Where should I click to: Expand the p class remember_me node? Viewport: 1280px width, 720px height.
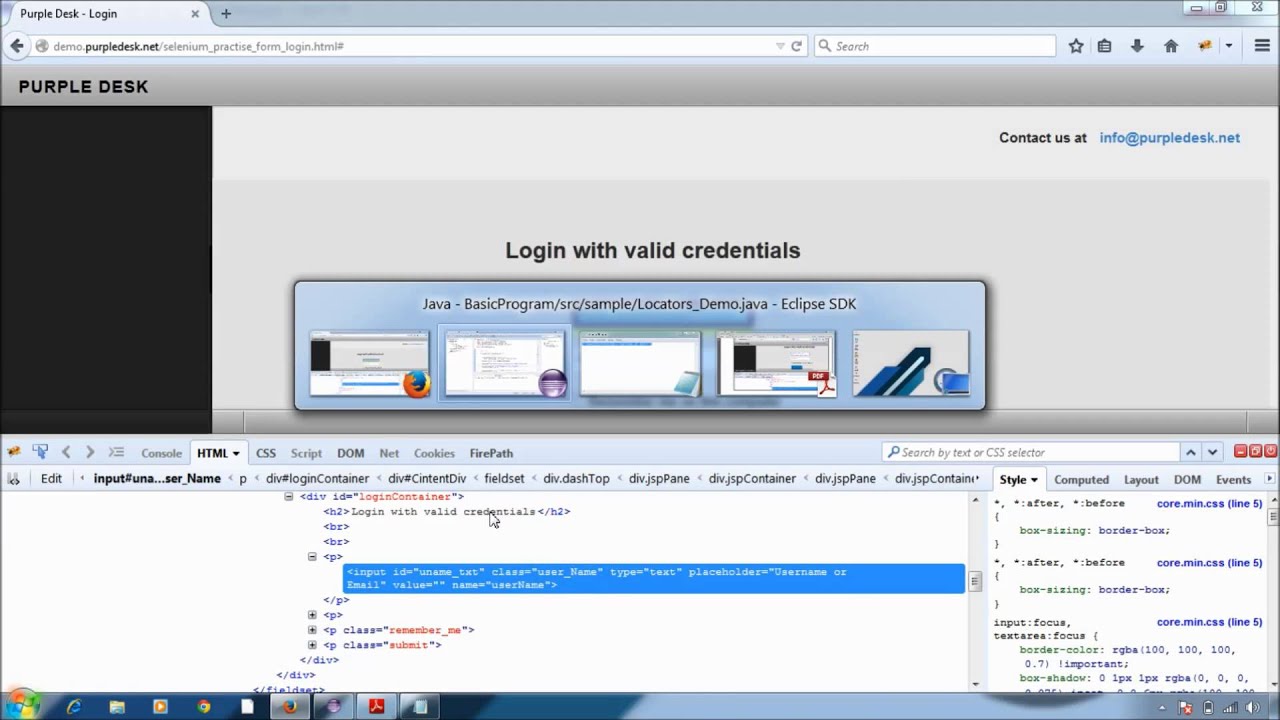click(x=312, y=630)
